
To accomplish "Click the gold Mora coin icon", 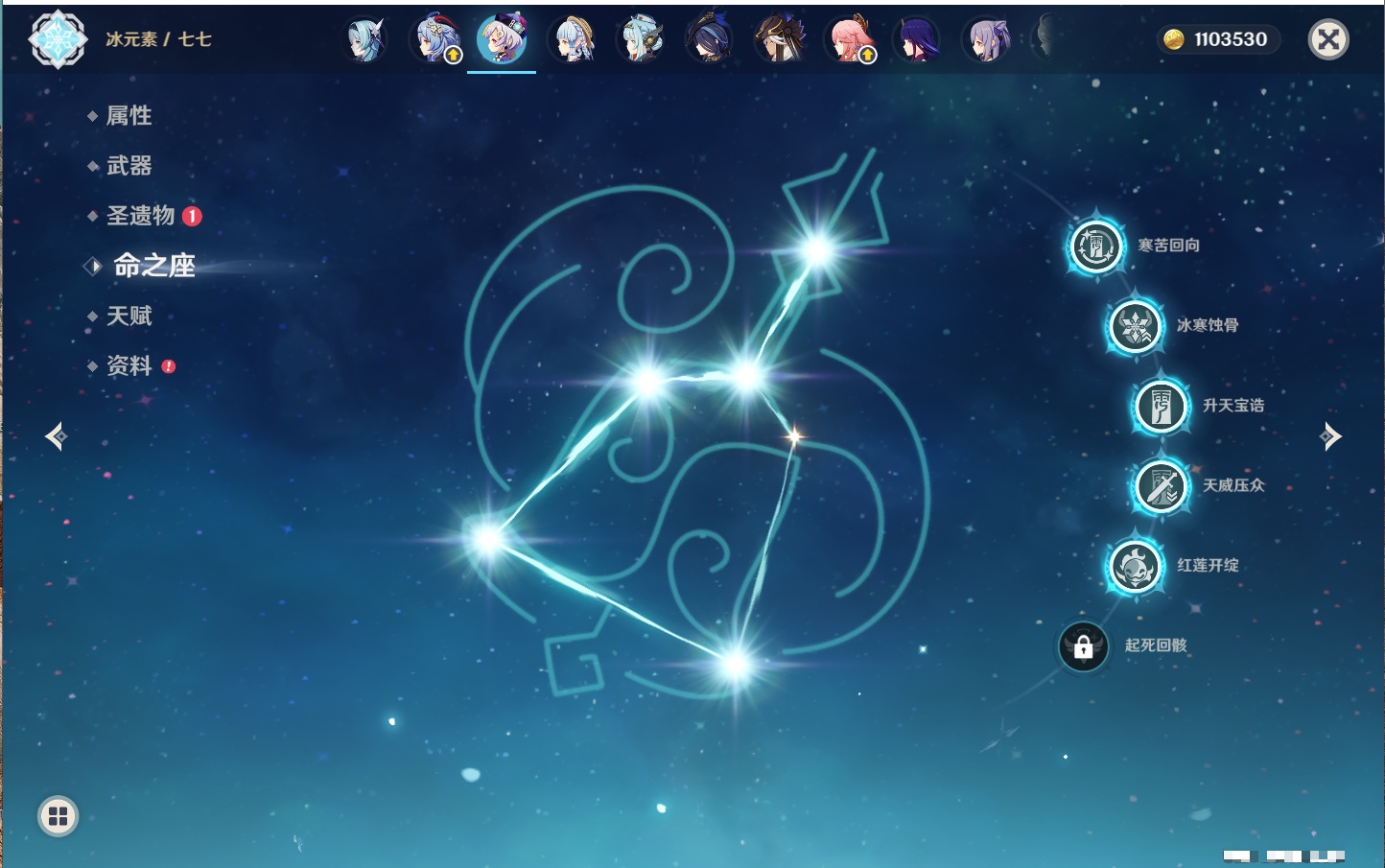I will (1173, 39).
